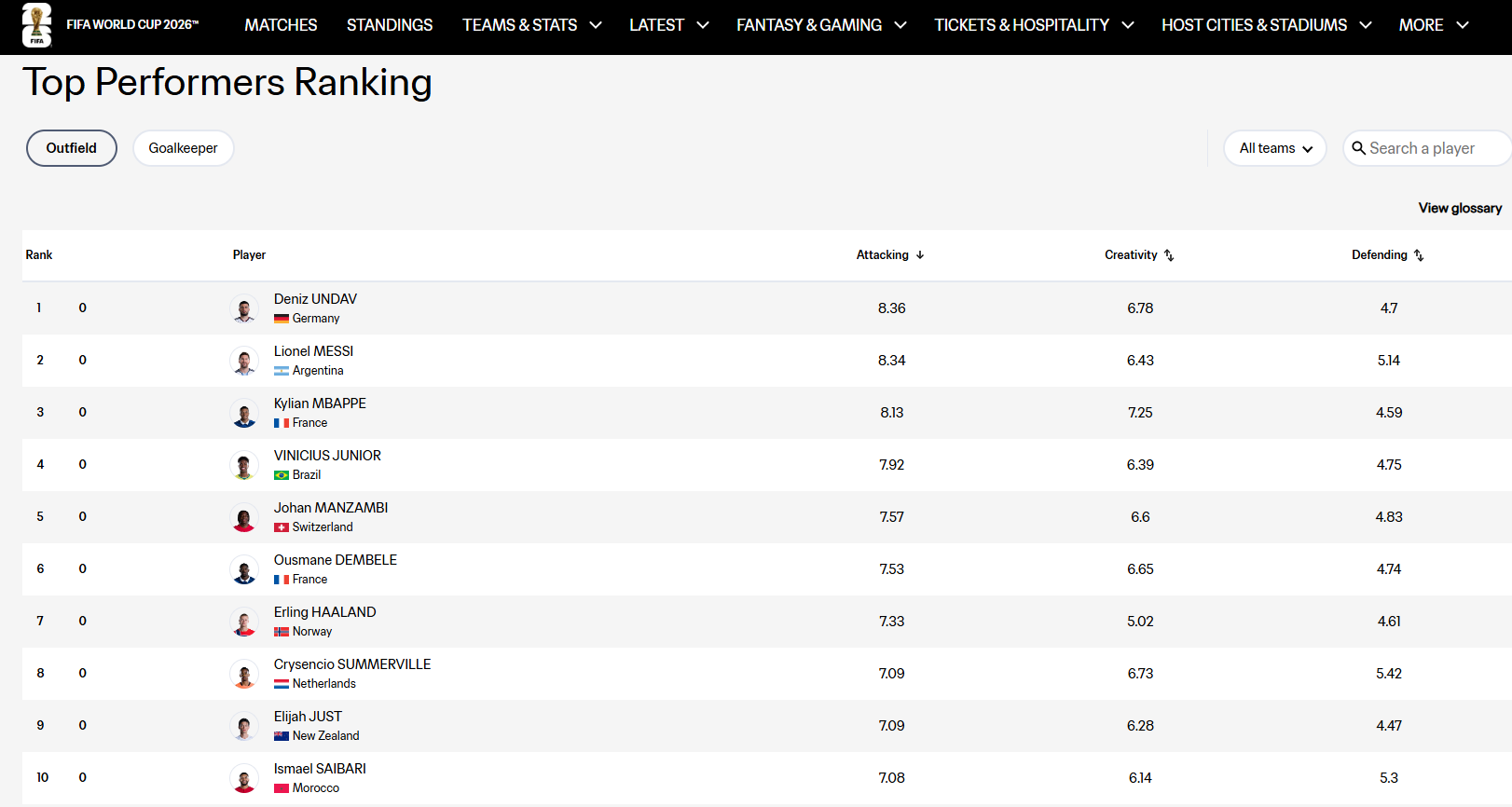
Task: Open the View glossary link
Action: [x=1460, y=208]
